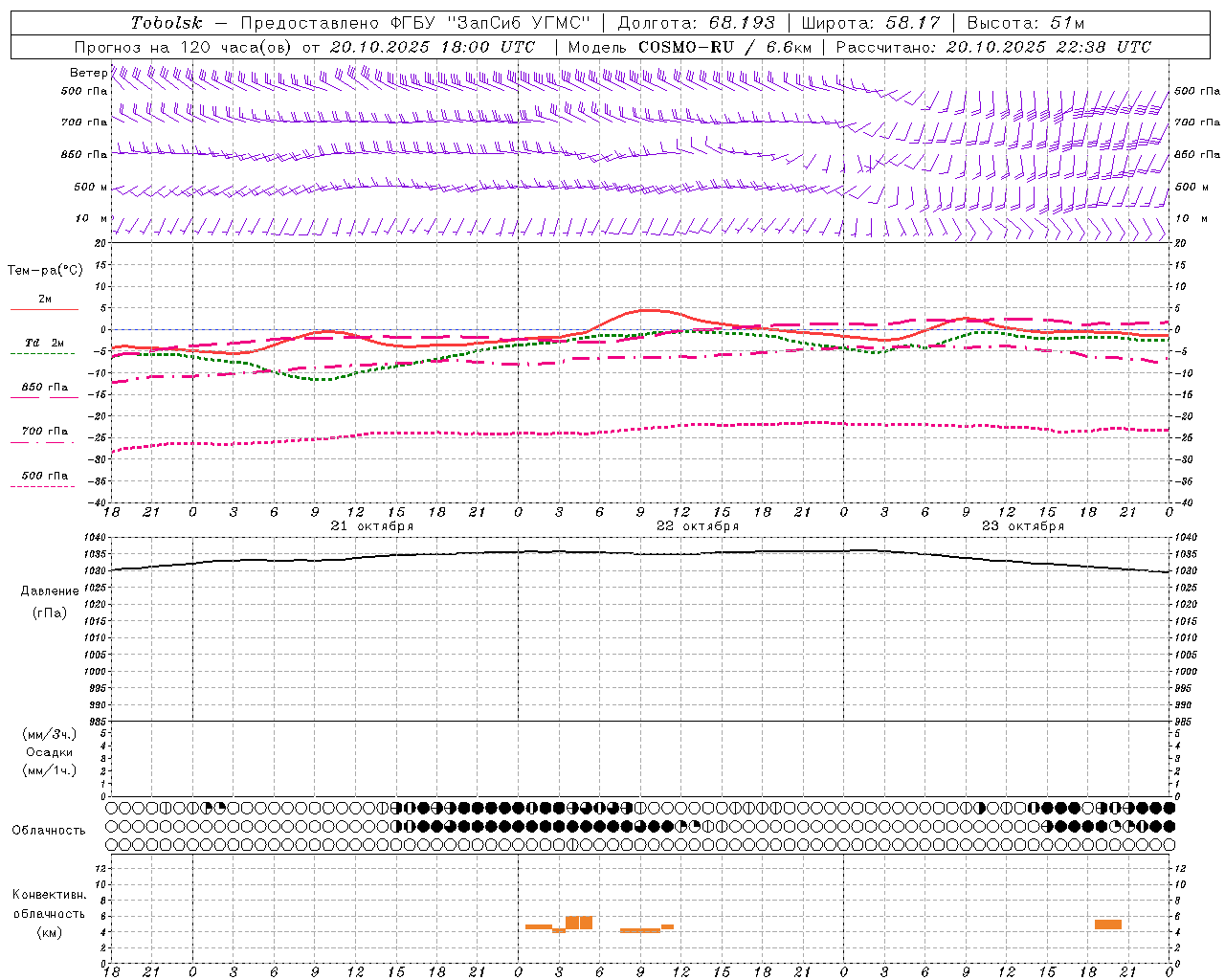The height and width of the screenshot is (980, 1225).
Task: Click the (гПа) pressure unit label
Action: (x=50, y=613)
